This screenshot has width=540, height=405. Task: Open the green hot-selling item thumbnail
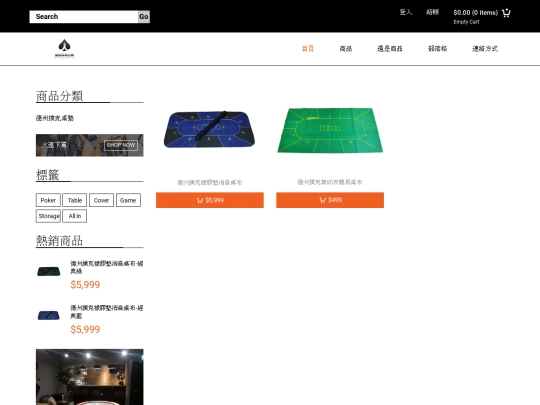tap(49, 271)
